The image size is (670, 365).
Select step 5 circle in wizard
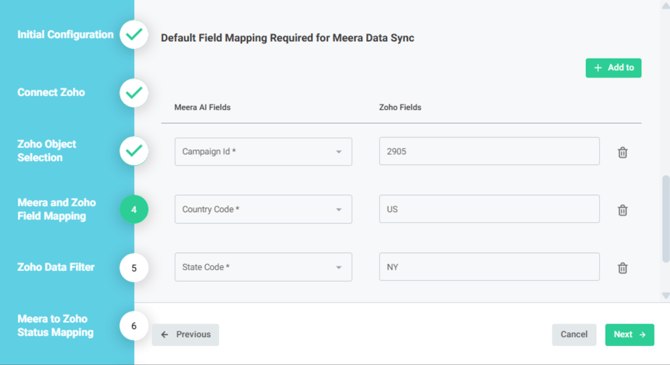[134, 268]
